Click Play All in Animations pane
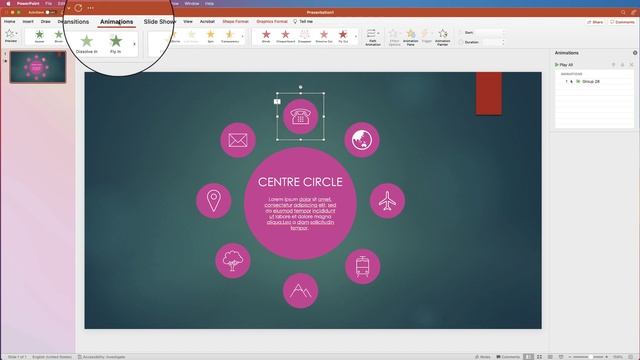Screen dimensions: 640x360 [564, 65]
